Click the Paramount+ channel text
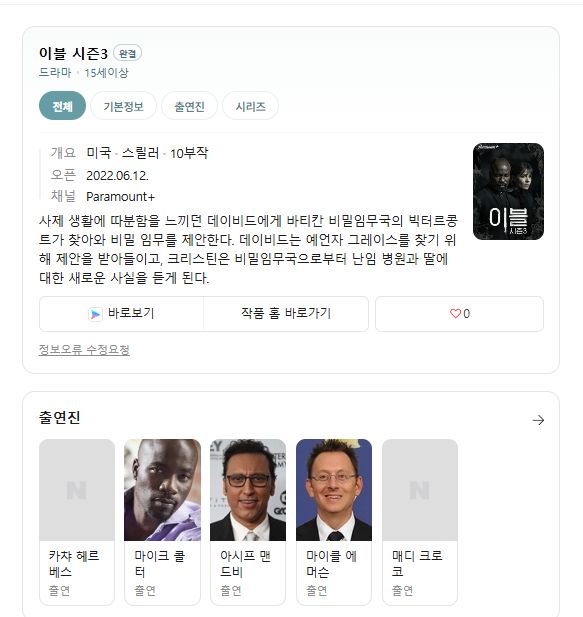Screen dimensions: 583x617 click(x=120, y=196)
